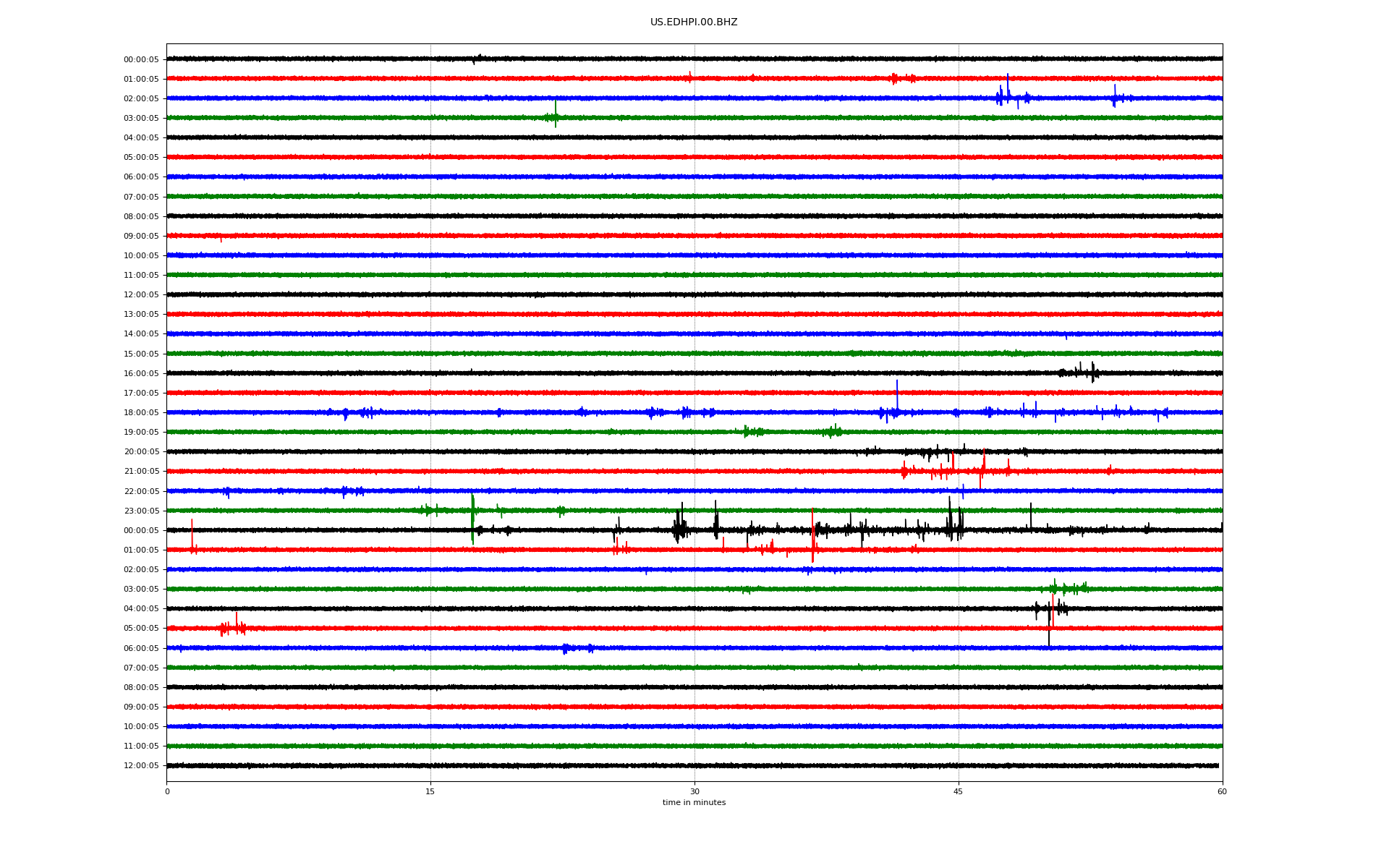
Task: Select the 13:00:05 row label
Action: pos(141,315)
